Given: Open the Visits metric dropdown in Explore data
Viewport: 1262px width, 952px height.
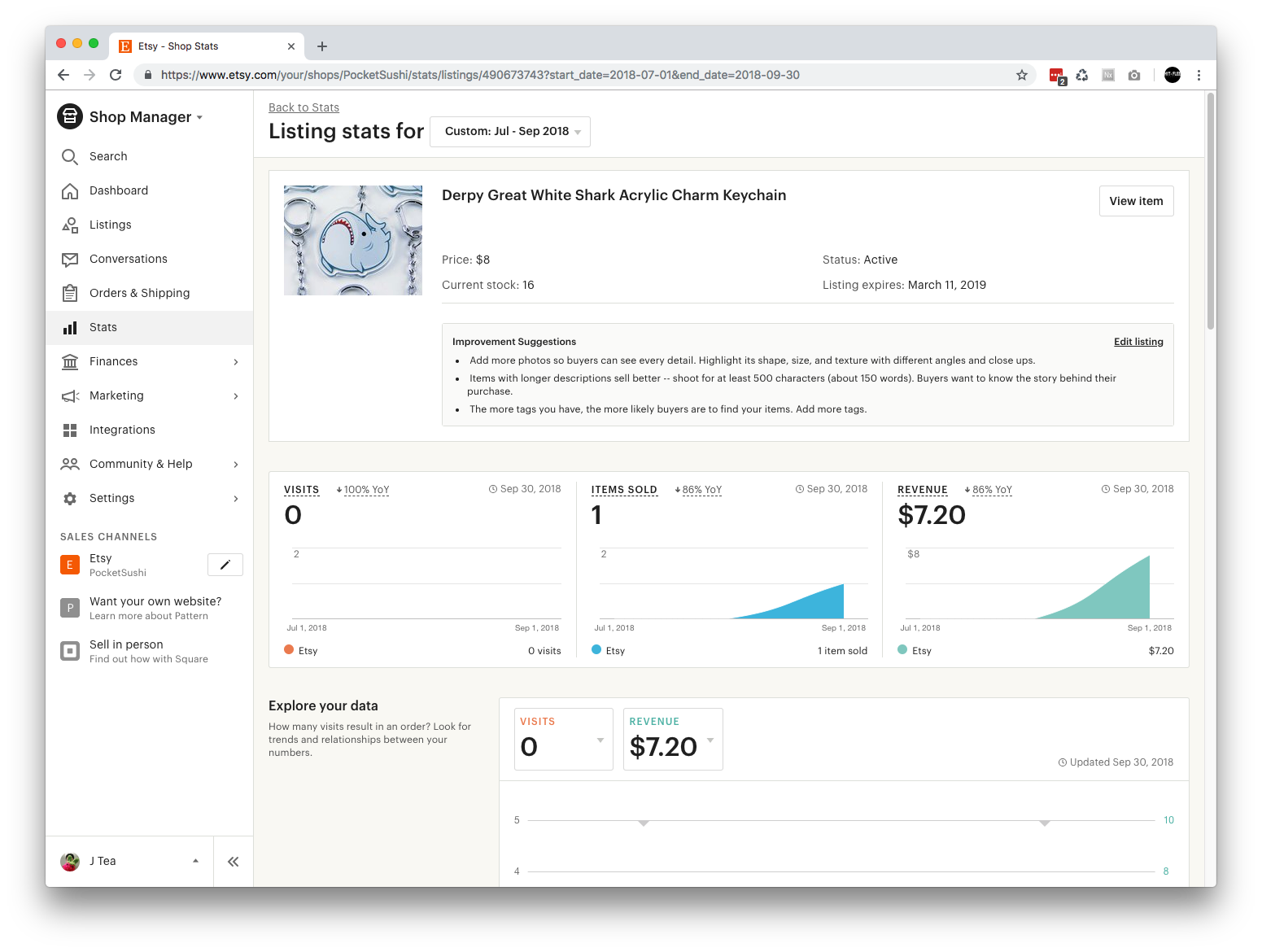Looking at the screenshot, I should coord(564,739).
